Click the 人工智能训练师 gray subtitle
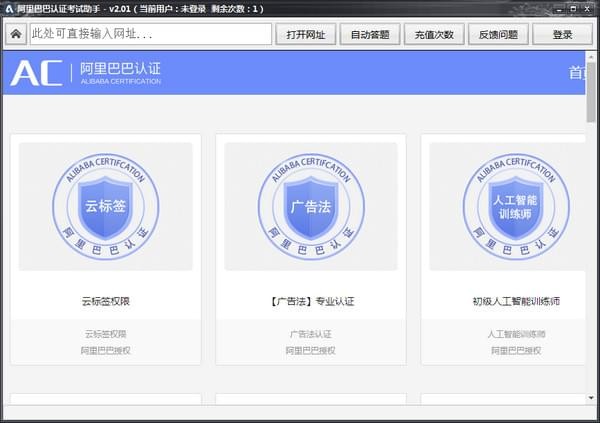This screenshot has height=423, width=600. 516,334
